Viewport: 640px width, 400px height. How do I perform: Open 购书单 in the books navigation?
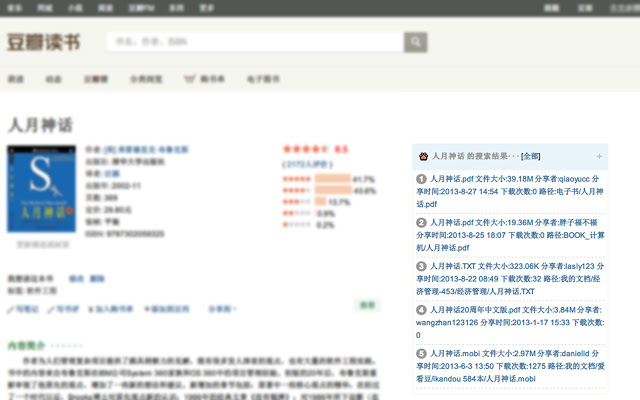click(212, 79)
